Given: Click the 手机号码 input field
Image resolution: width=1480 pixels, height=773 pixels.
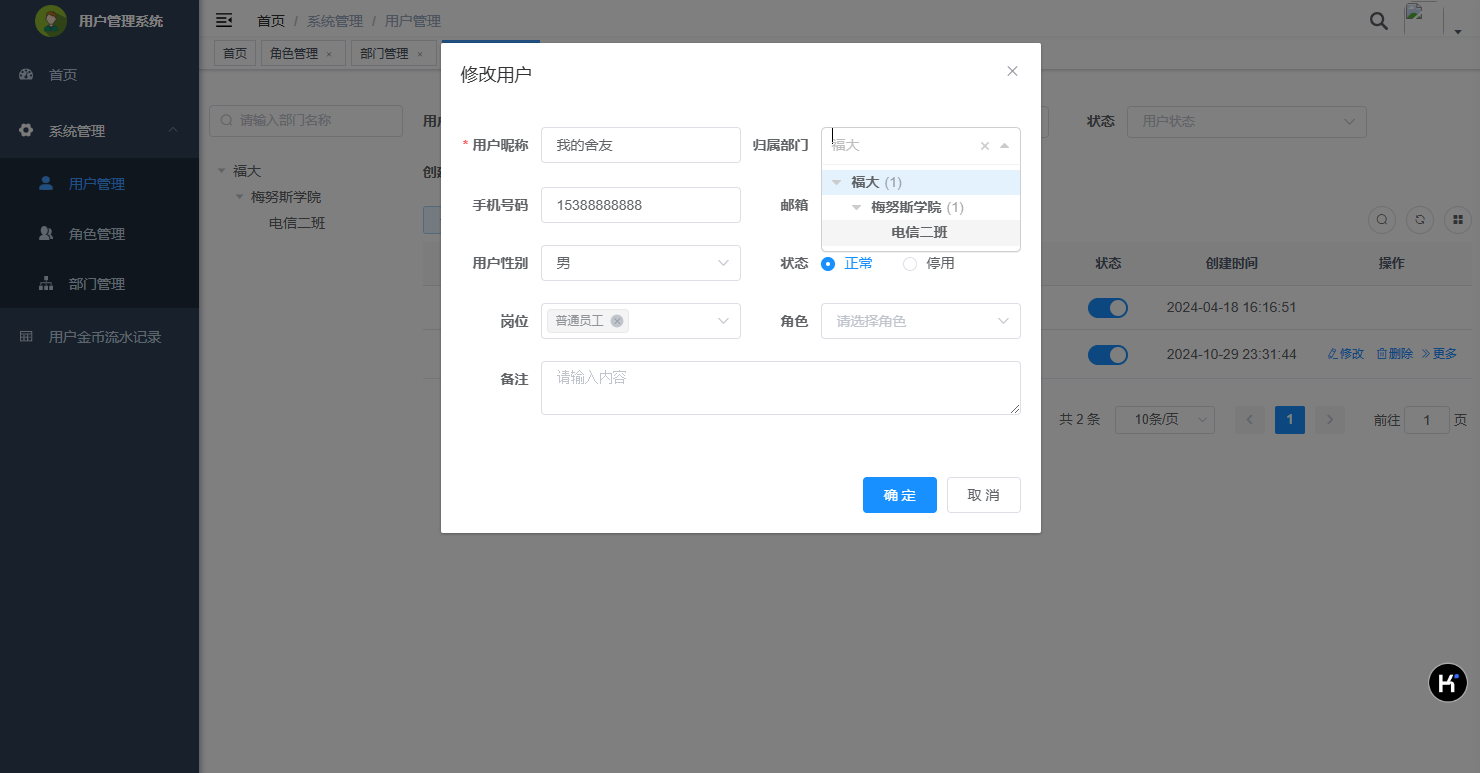Looking at the screenshot, I should point(641,205).
